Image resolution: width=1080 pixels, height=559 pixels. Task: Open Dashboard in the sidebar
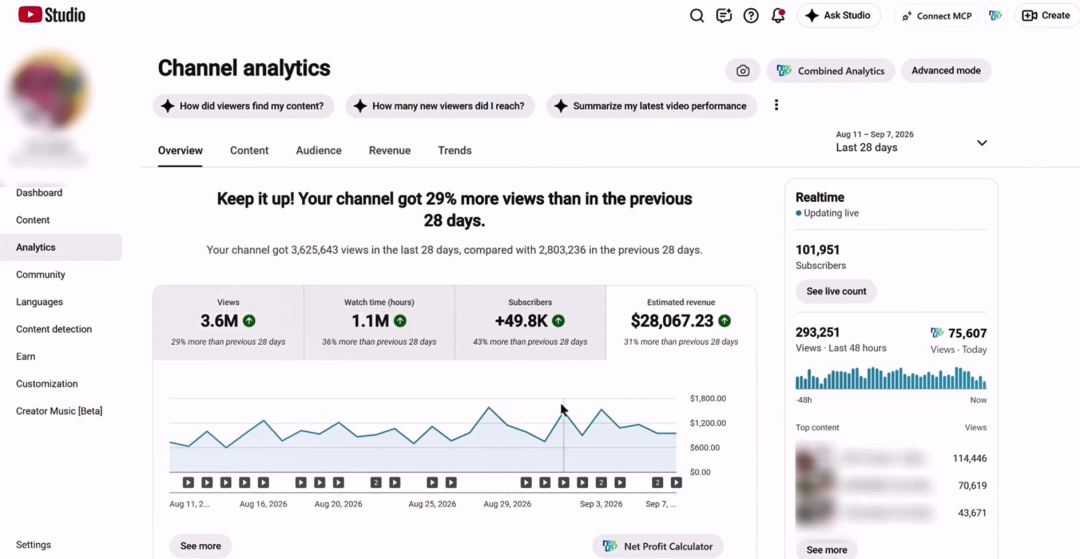[61, 193]
